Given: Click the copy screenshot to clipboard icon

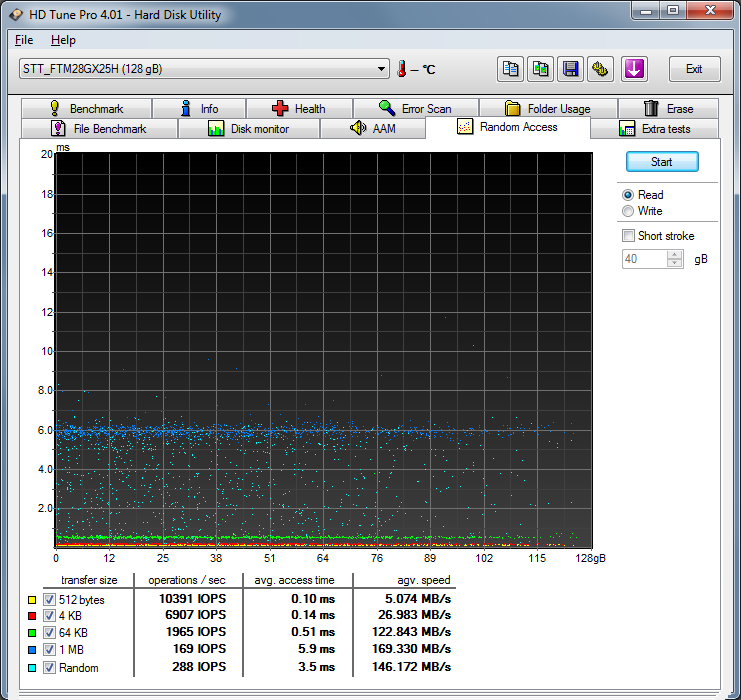Looking at the screenshot, I should pos(540,69).
